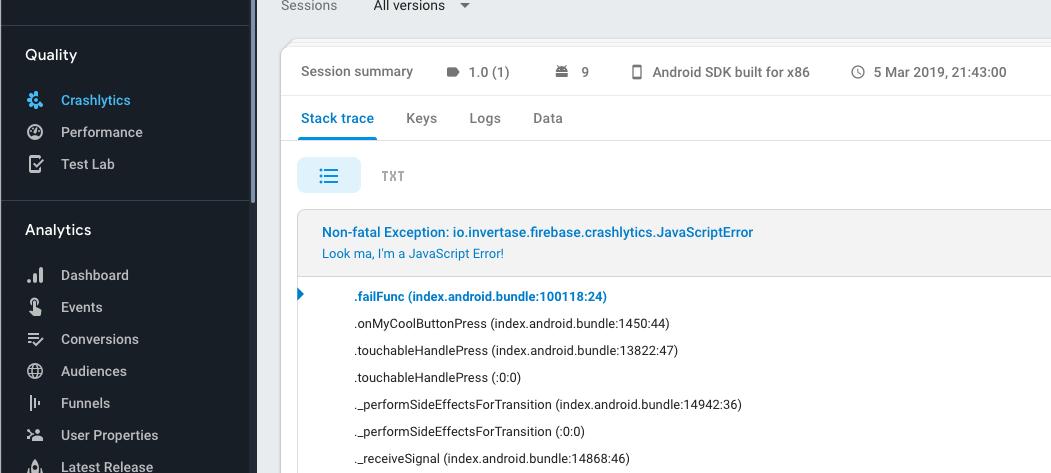
Task: Click the Non-fatal Exception JavaScriptError link
Action: 538,232
